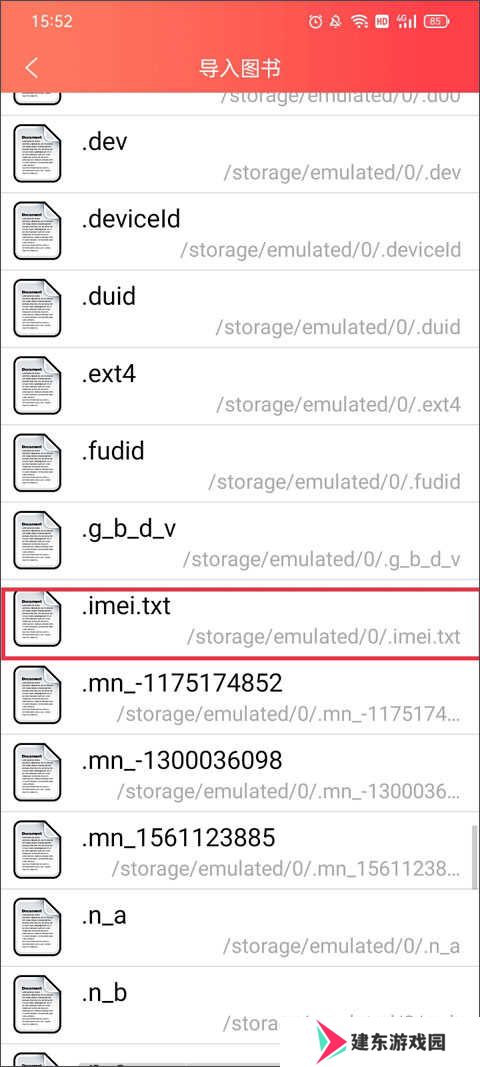
Task: Click the document icon beside .dev
Action: 37,154
